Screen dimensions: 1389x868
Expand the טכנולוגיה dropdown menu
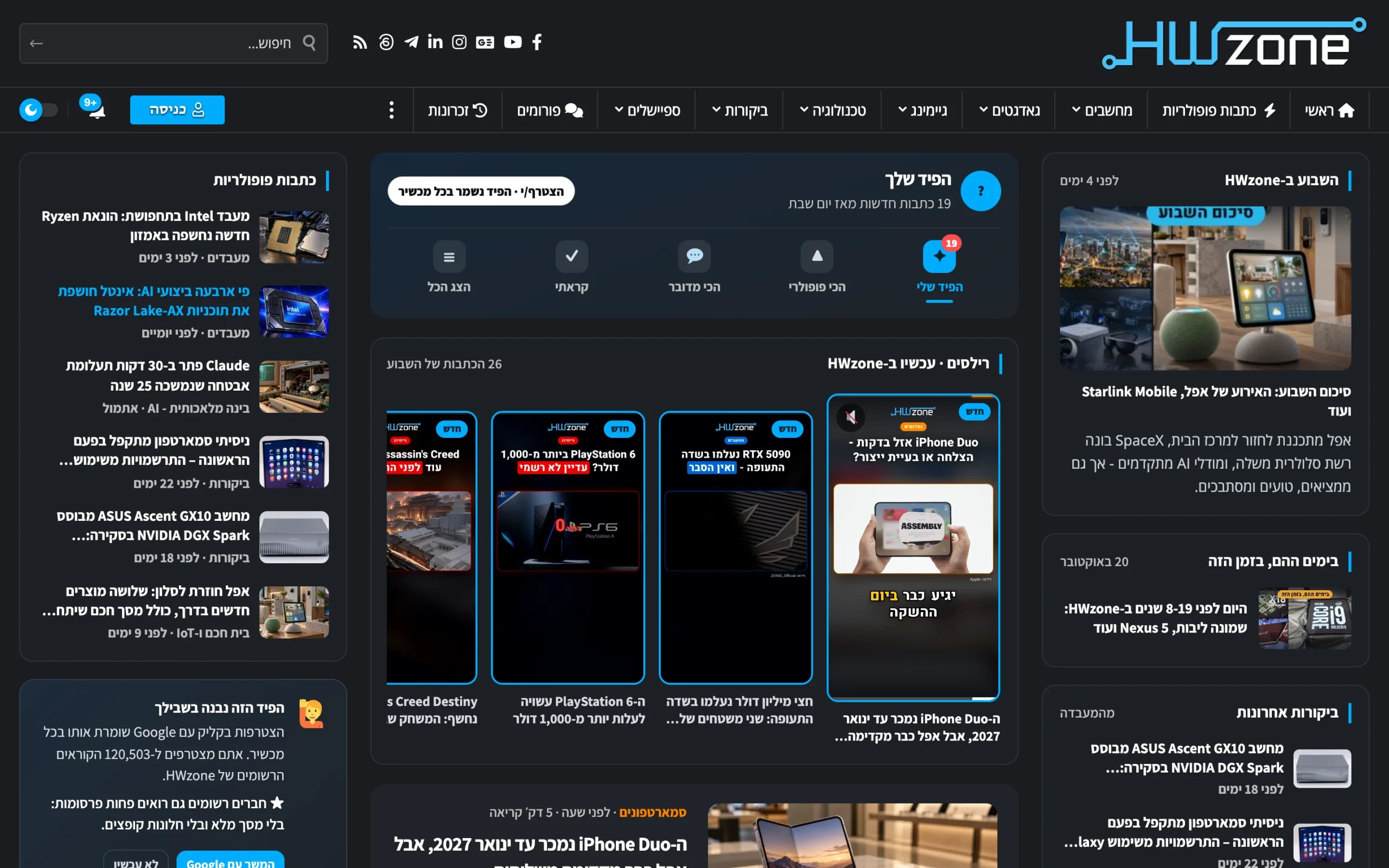[x=833, y=110]
